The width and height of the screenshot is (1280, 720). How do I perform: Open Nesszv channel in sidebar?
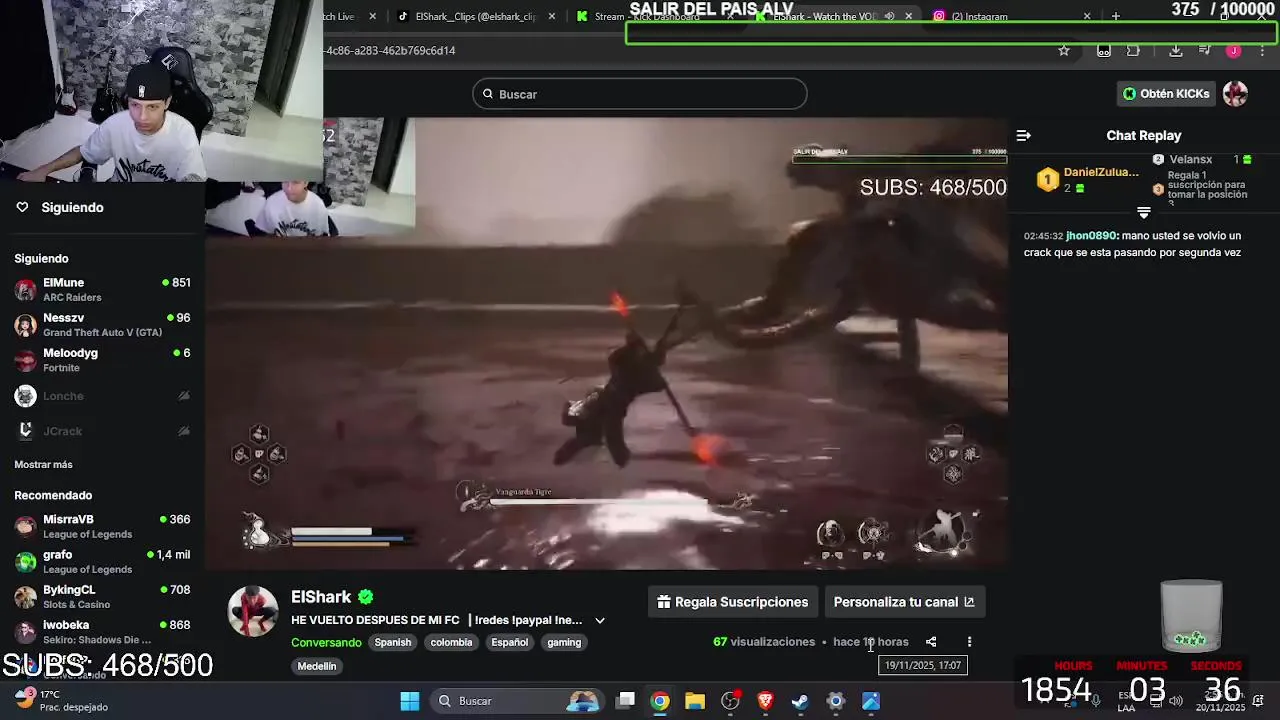(x=102, y=324)
